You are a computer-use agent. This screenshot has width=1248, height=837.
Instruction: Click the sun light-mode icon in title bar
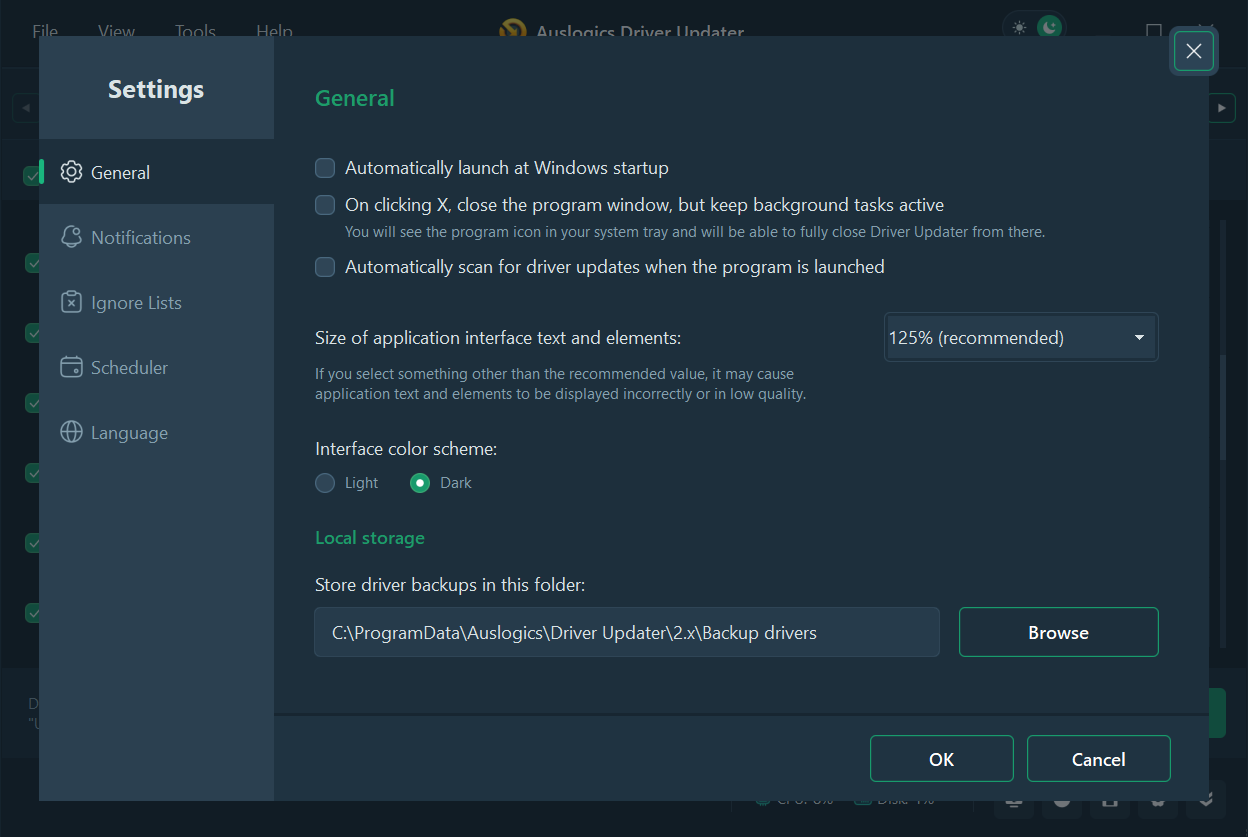point(1019,27)
